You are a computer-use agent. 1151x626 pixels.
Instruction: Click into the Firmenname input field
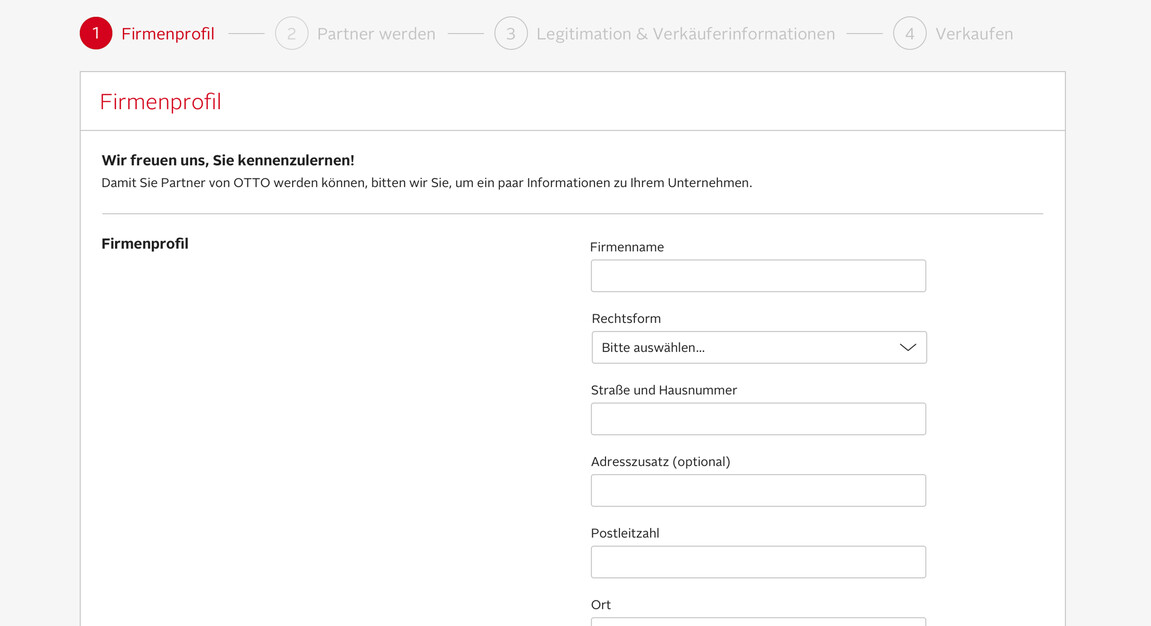(x=757, y=275)
